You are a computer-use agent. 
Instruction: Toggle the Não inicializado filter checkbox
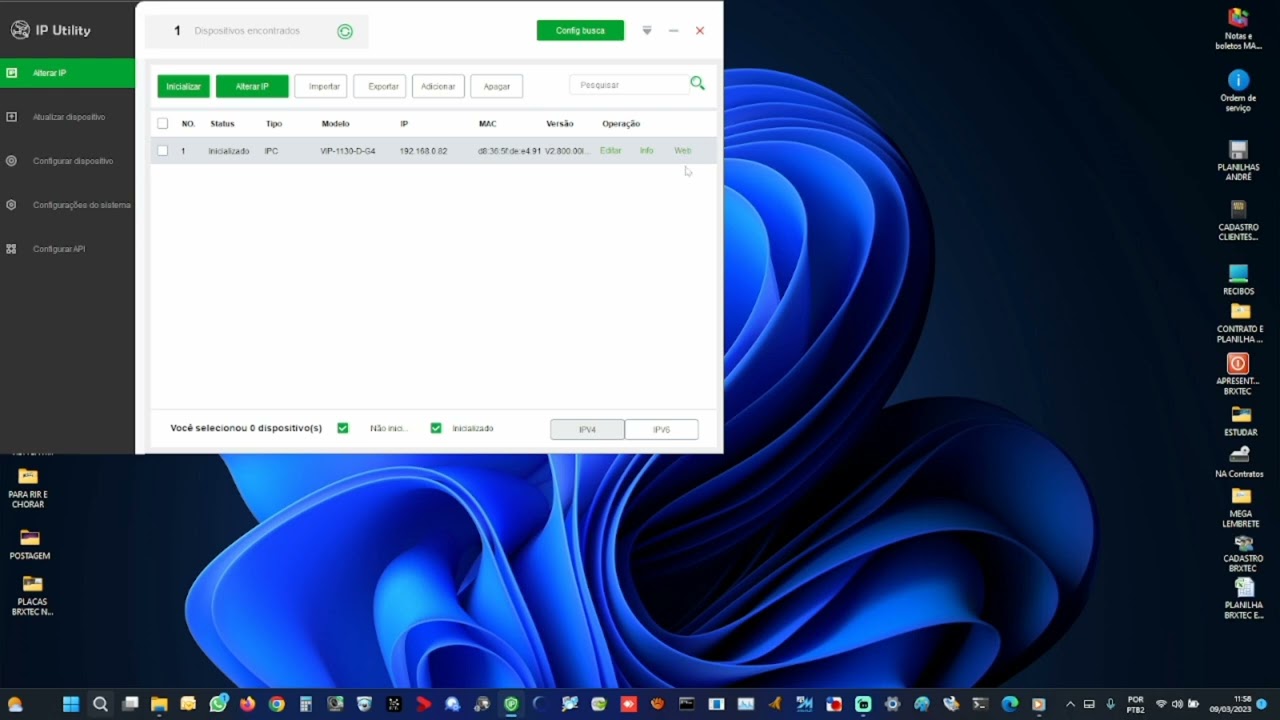pyautogui.click(x=343, y=428)
